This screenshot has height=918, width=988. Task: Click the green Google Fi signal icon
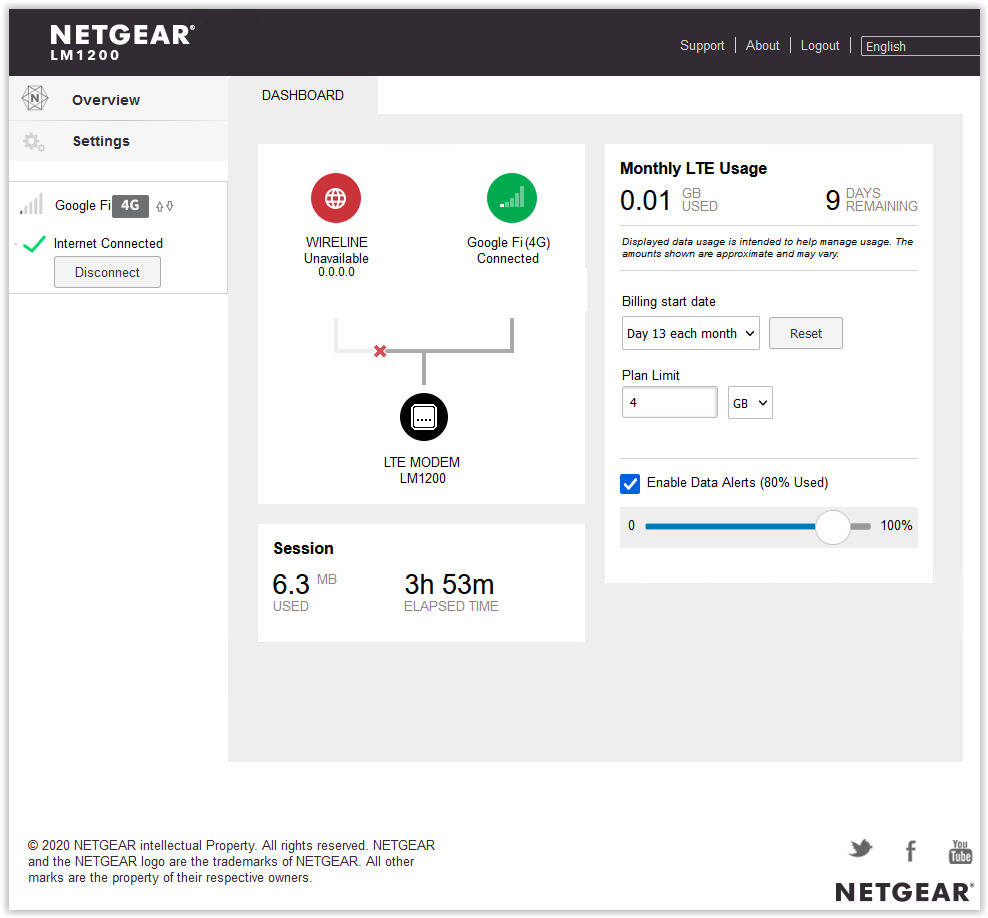tap(511, 198)
